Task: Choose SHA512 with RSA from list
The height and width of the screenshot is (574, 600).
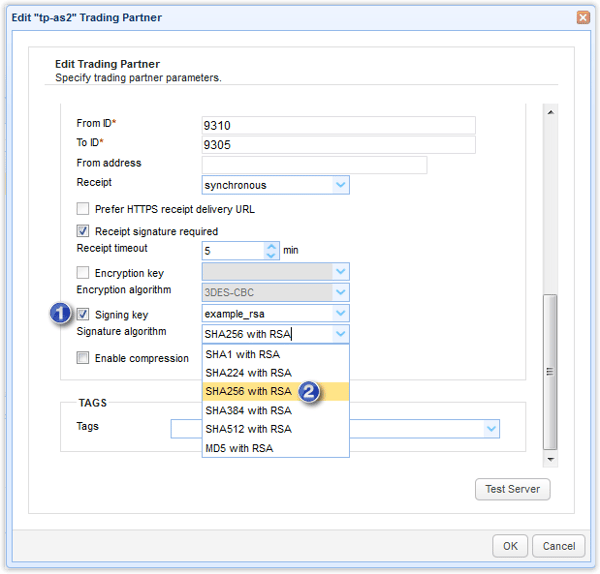Action: tap(248, 429)
